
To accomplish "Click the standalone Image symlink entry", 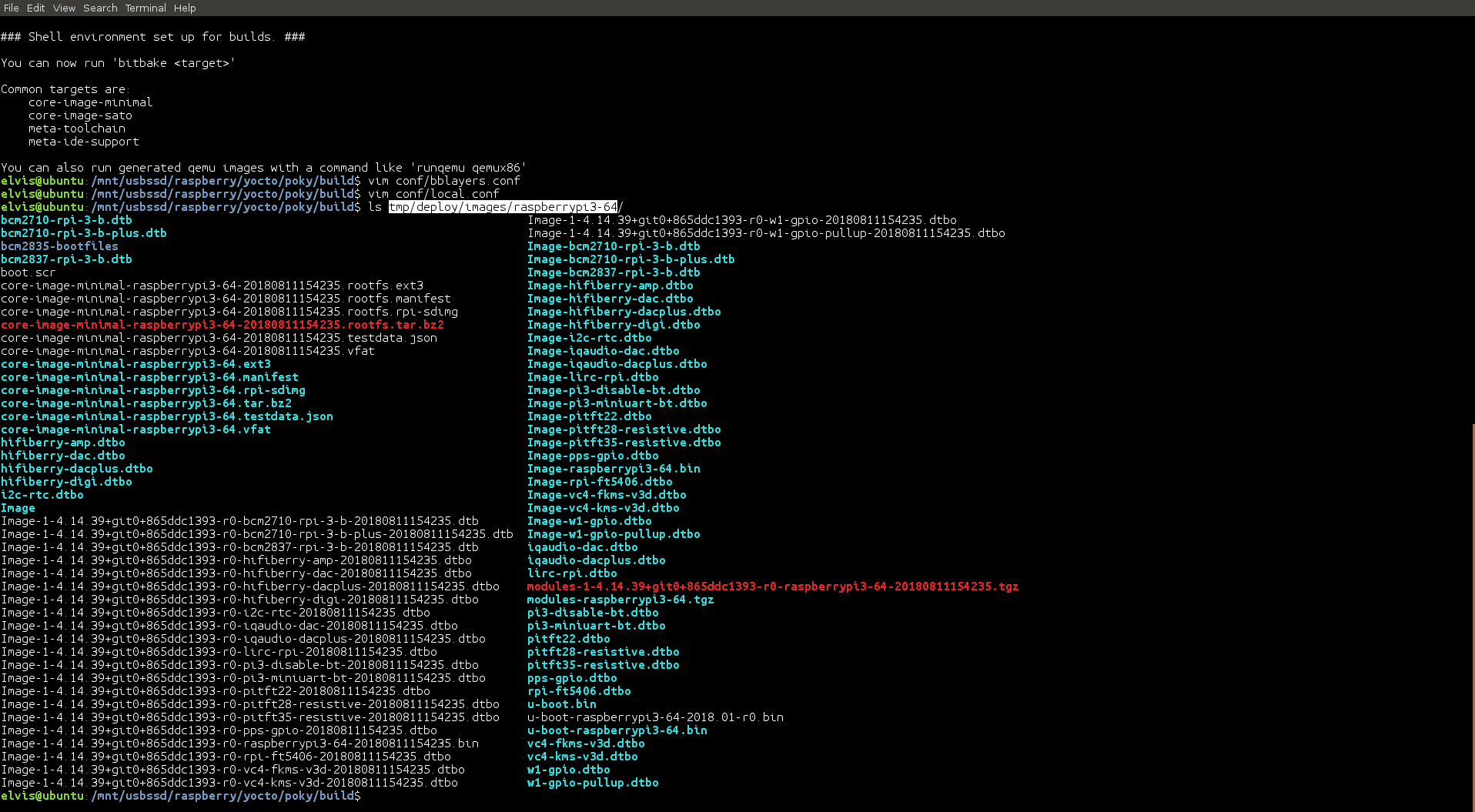I will coord(18,508).
